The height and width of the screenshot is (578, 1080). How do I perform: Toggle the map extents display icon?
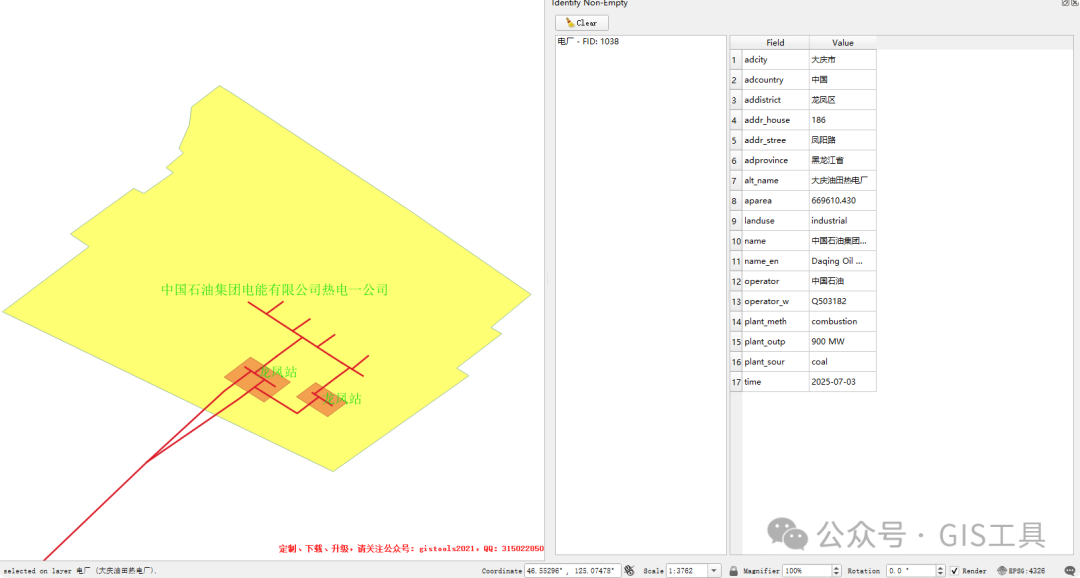coord(629,570)
